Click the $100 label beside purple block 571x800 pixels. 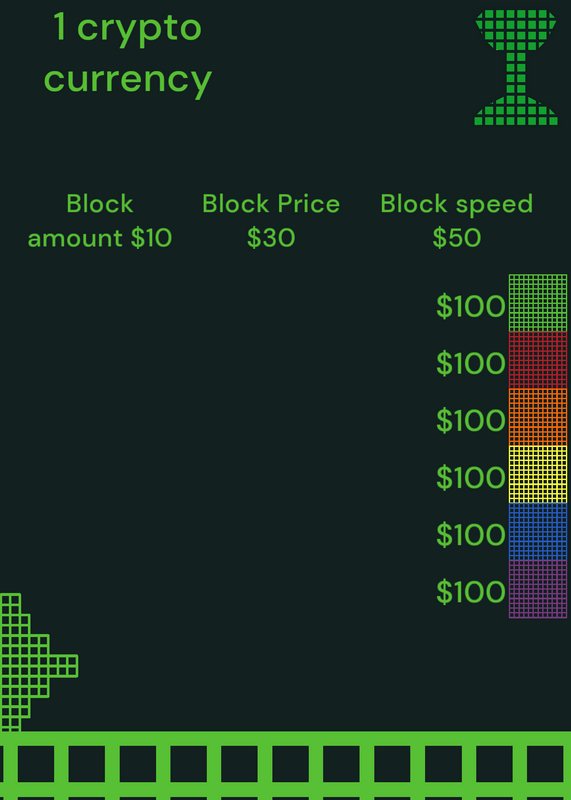click(x=470, y=592)
